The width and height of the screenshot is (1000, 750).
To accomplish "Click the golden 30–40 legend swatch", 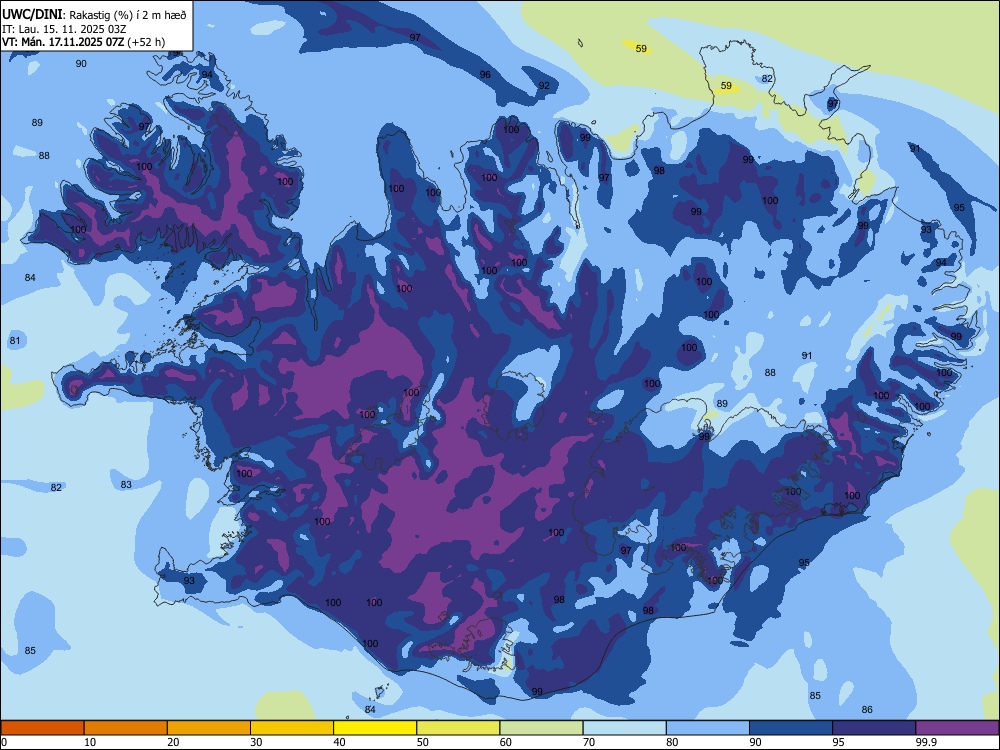I will click(292, 728).
